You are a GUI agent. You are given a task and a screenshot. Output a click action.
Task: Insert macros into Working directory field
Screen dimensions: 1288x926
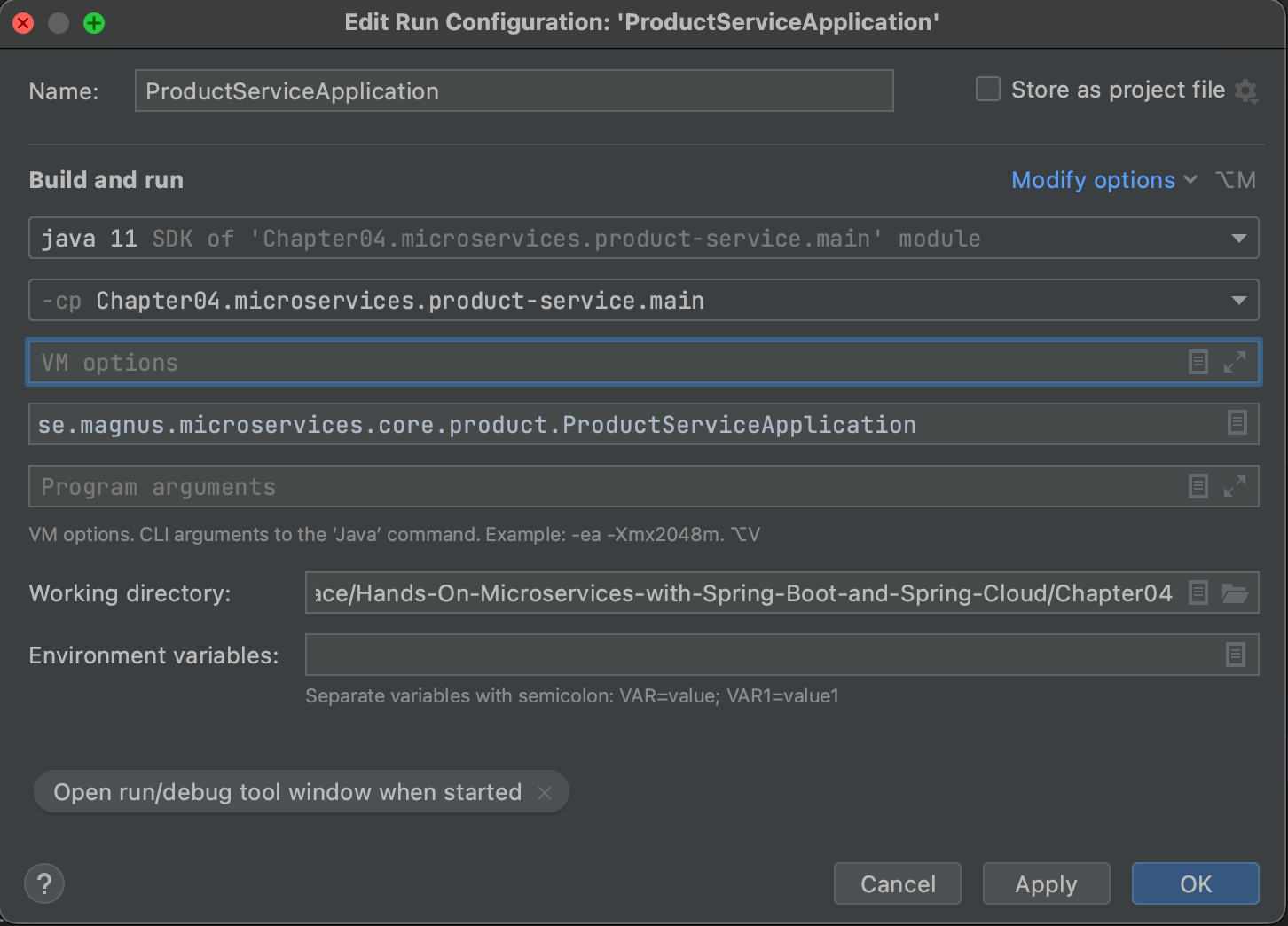(x=1198, y=592)
